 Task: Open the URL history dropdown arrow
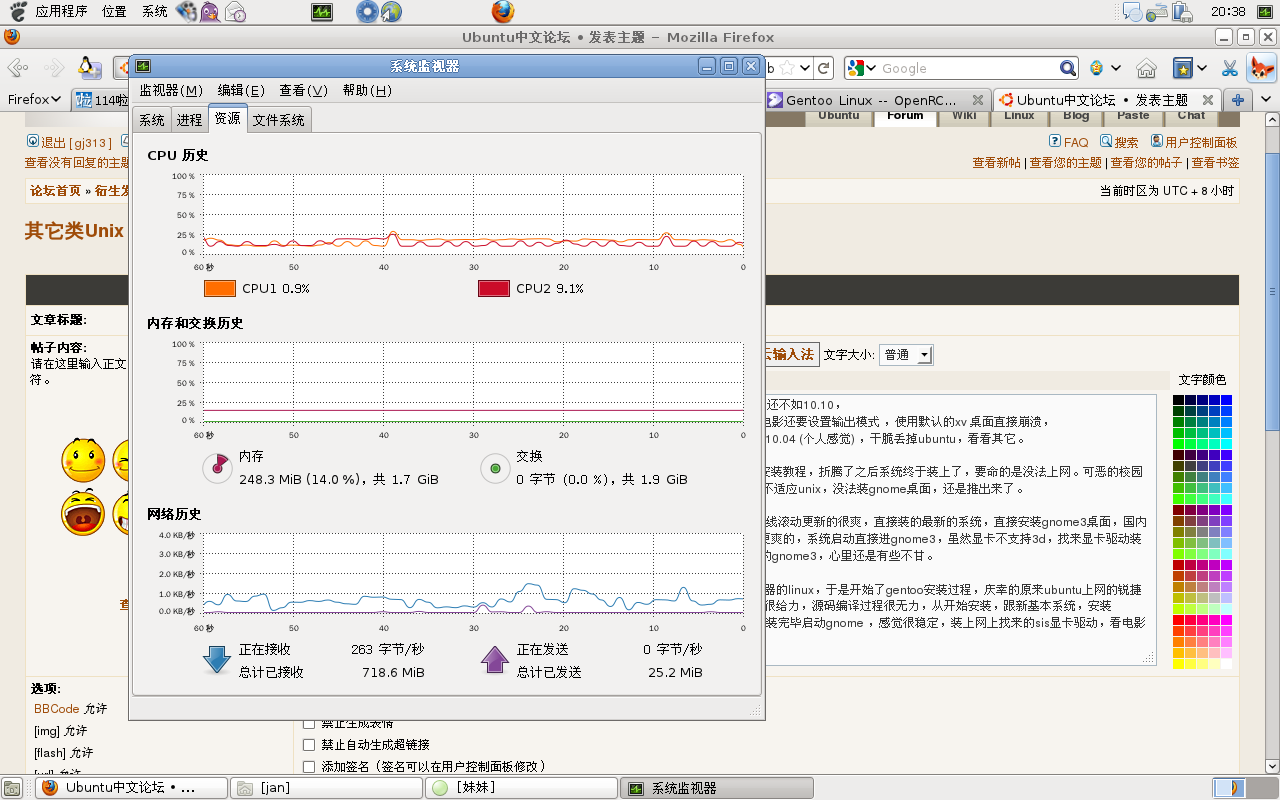click(x=806, y=68)
